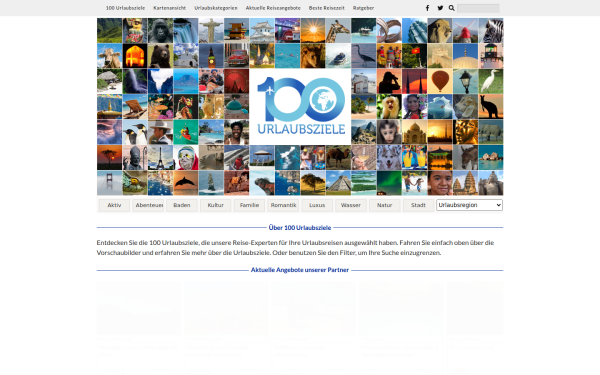The image size is (600, 375).
Task: Select the kayak paddler thumbnail
Action: [186, 132]
